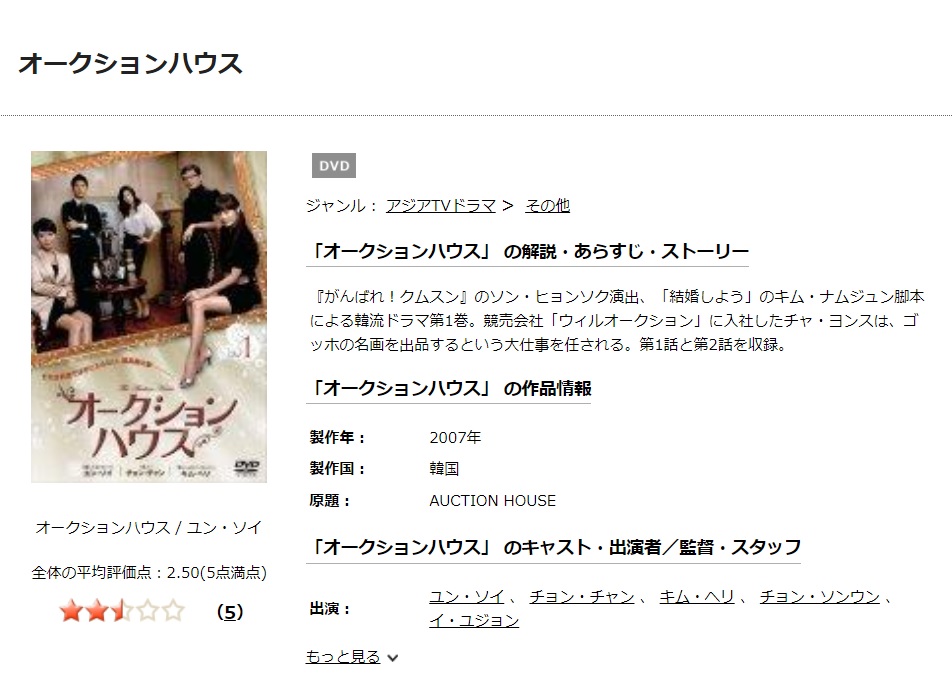The image size is (952, 688).
Task: Open the イ・ユジョン cast link
Action: pos(474,621)
